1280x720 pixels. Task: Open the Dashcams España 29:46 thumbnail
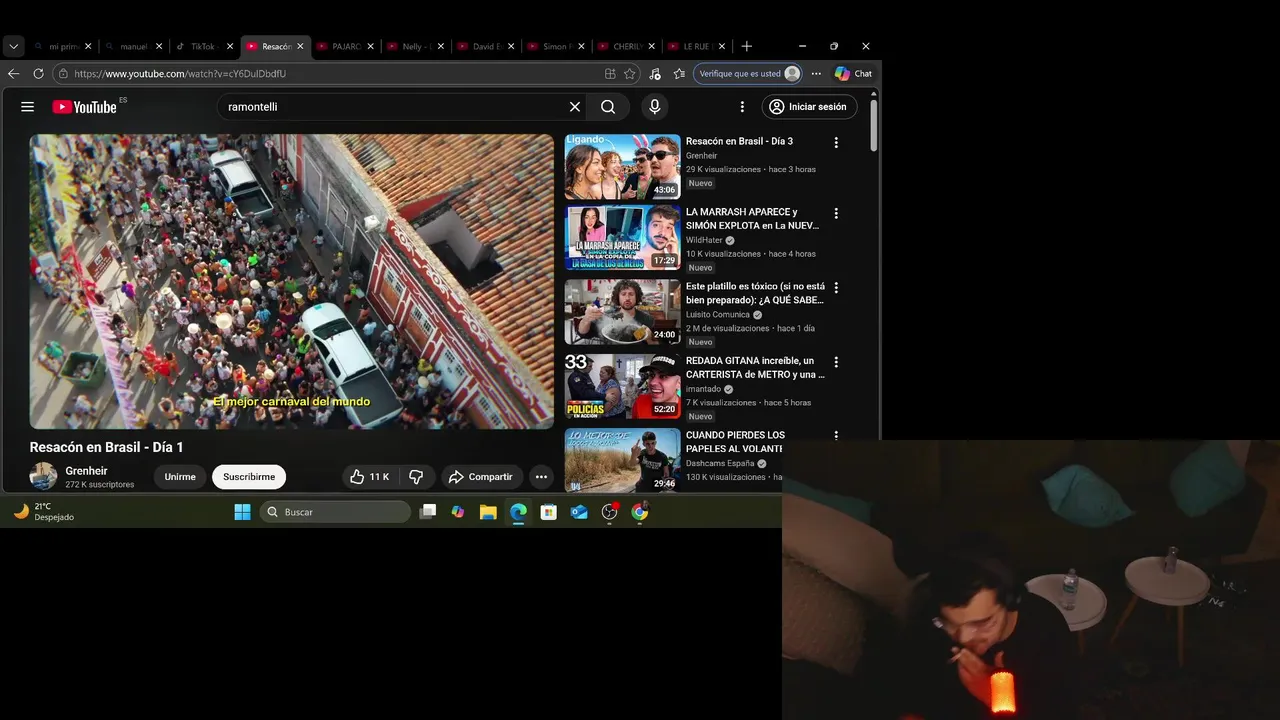tap(623, 460)
